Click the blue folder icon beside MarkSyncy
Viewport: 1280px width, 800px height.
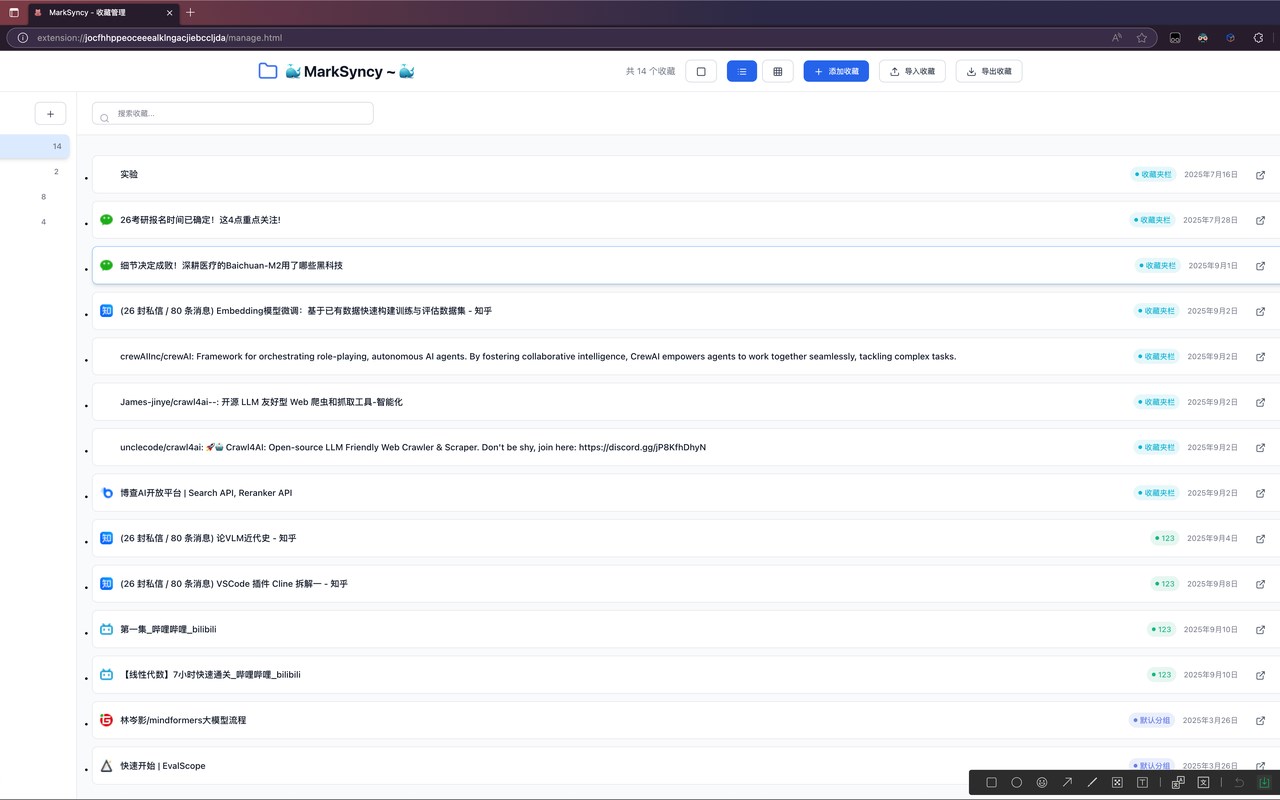pyautogui.click(x=268, y=71)
